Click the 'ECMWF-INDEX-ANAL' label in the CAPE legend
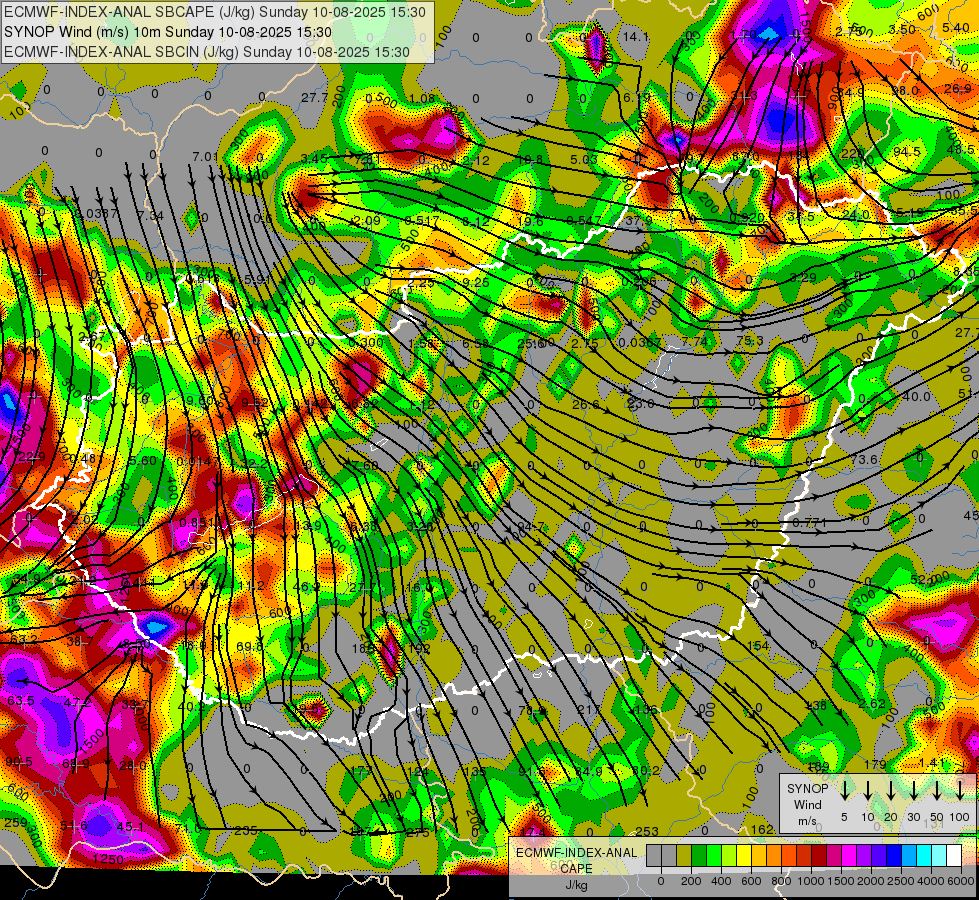Viewport: 979px width, 900px height. (576, 853)
